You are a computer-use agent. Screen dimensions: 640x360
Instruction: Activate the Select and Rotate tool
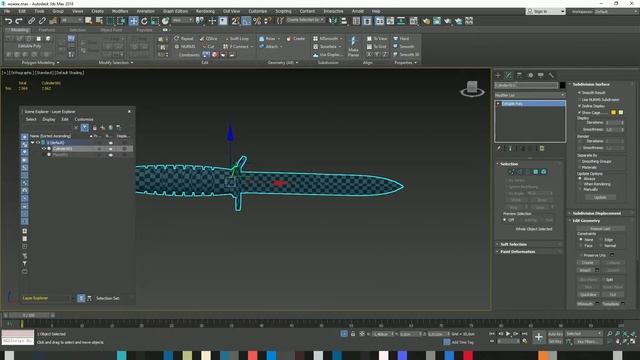coord(144,21)
